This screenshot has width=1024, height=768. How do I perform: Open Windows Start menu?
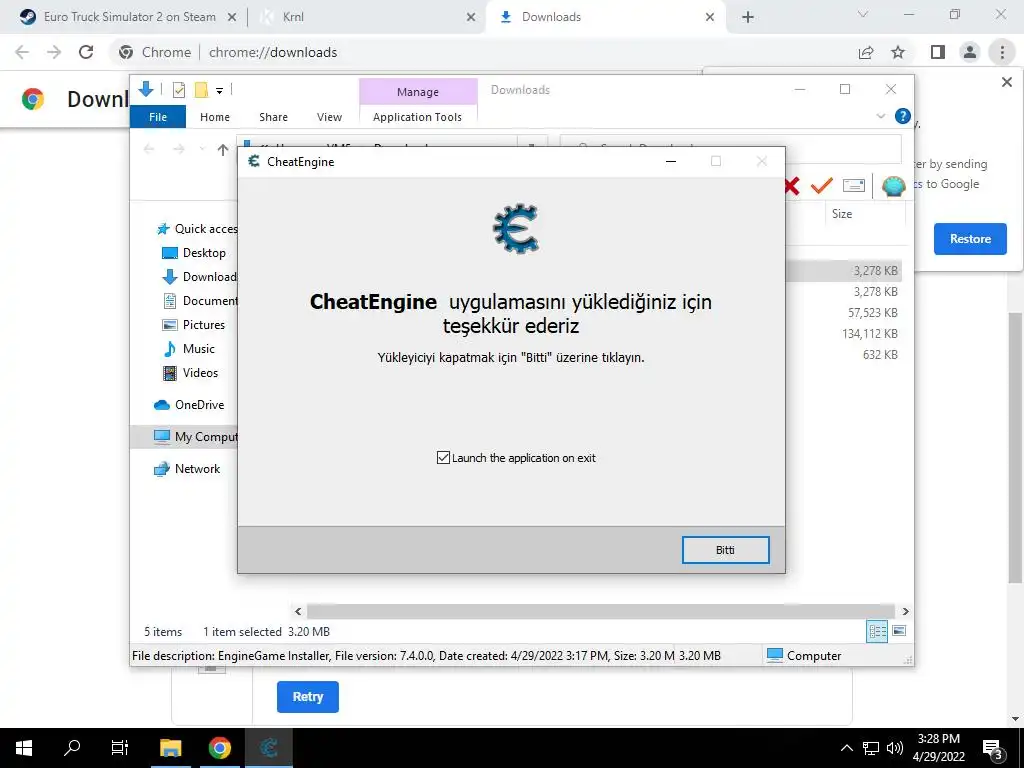(x=24, y=748)
